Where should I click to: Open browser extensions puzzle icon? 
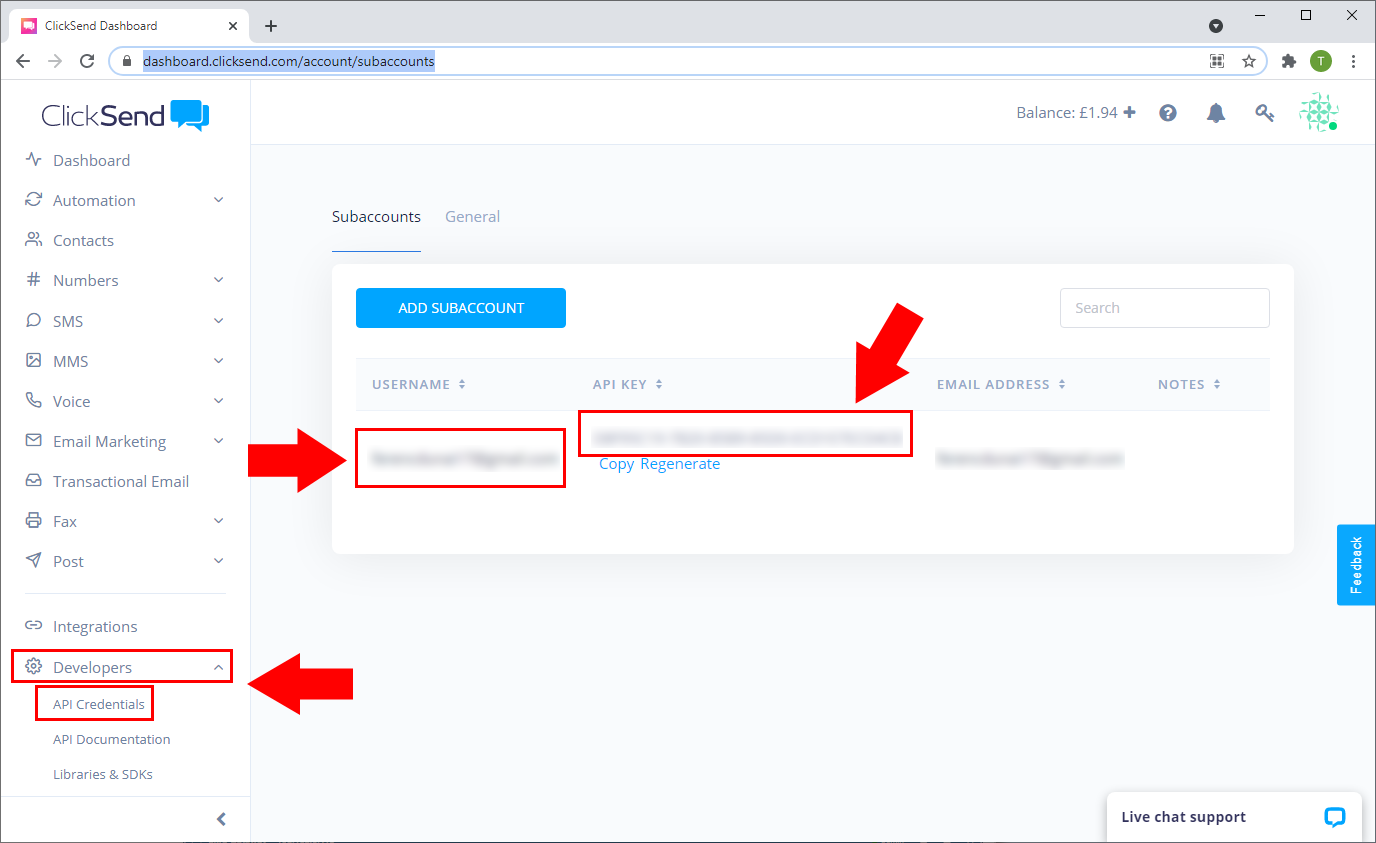[x=1289, y=61]
